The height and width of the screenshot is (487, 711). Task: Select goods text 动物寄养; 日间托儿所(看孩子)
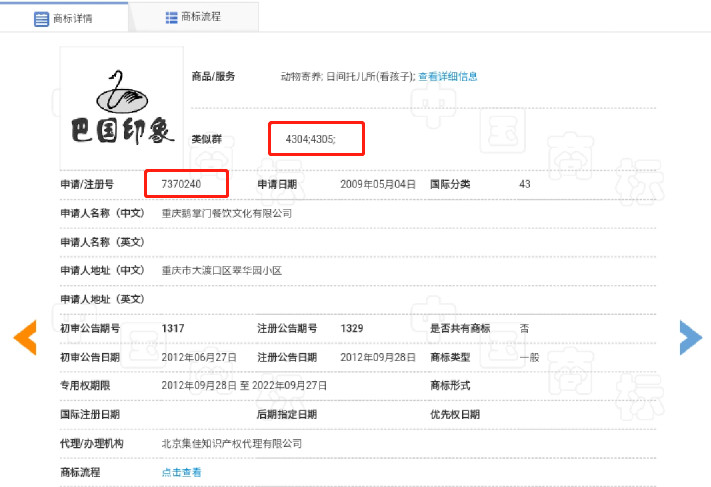[x=347, y=76]
